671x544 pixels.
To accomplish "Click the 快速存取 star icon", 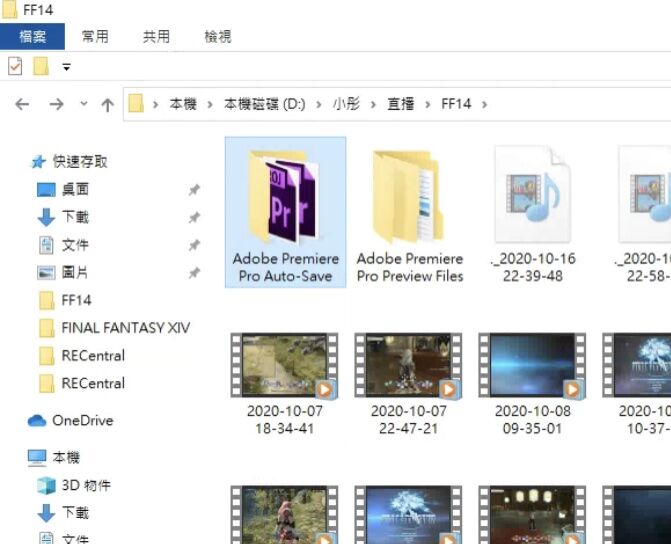I will pyautogui.click(x=39, y=162).
